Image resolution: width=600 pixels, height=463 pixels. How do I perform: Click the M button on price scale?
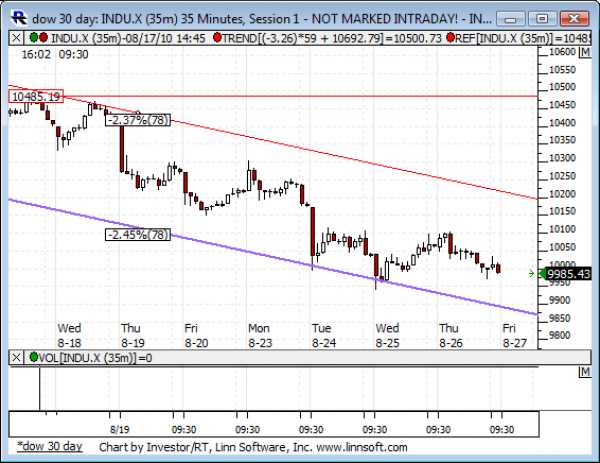585,52
